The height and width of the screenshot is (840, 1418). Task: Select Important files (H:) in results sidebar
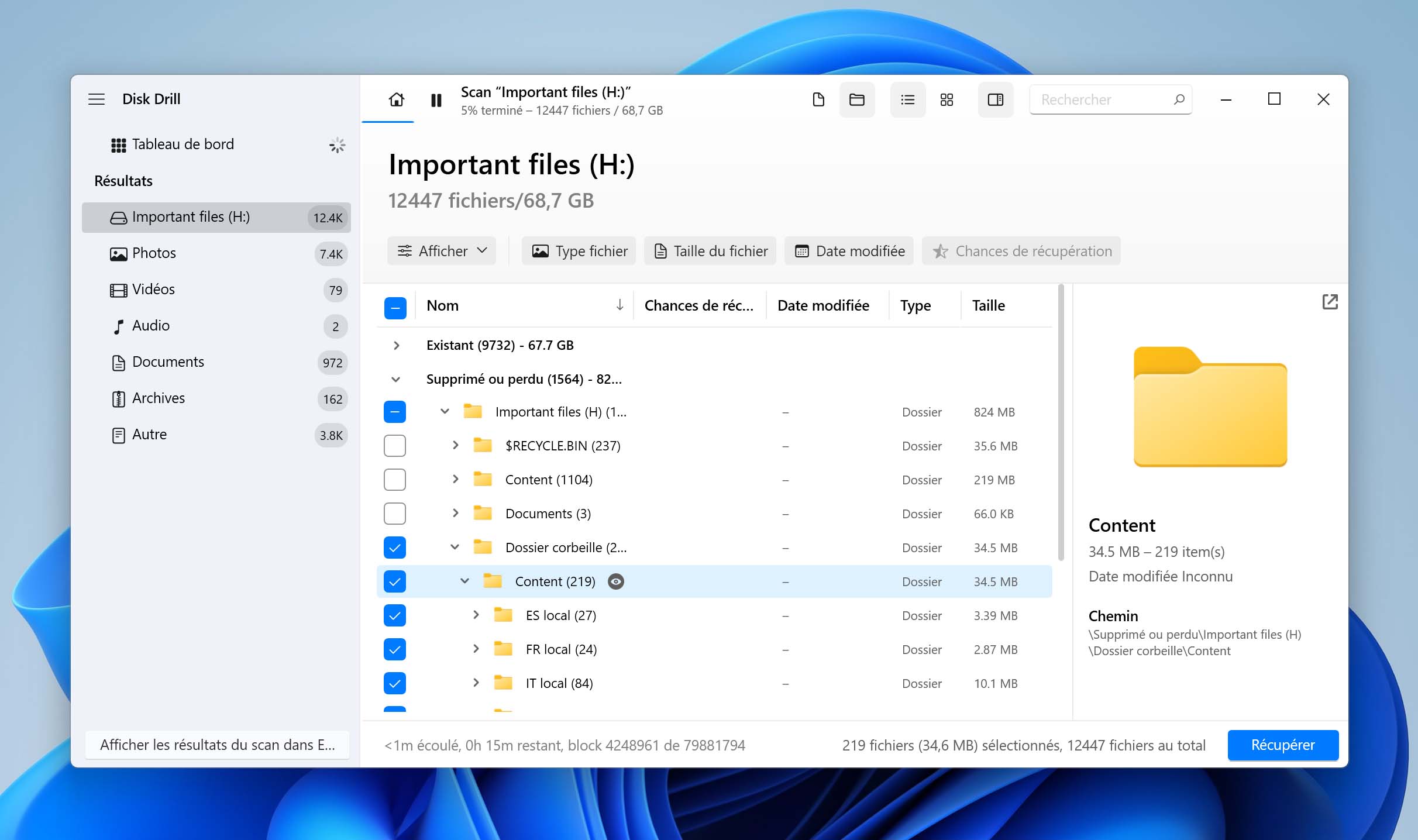(216, 217)
